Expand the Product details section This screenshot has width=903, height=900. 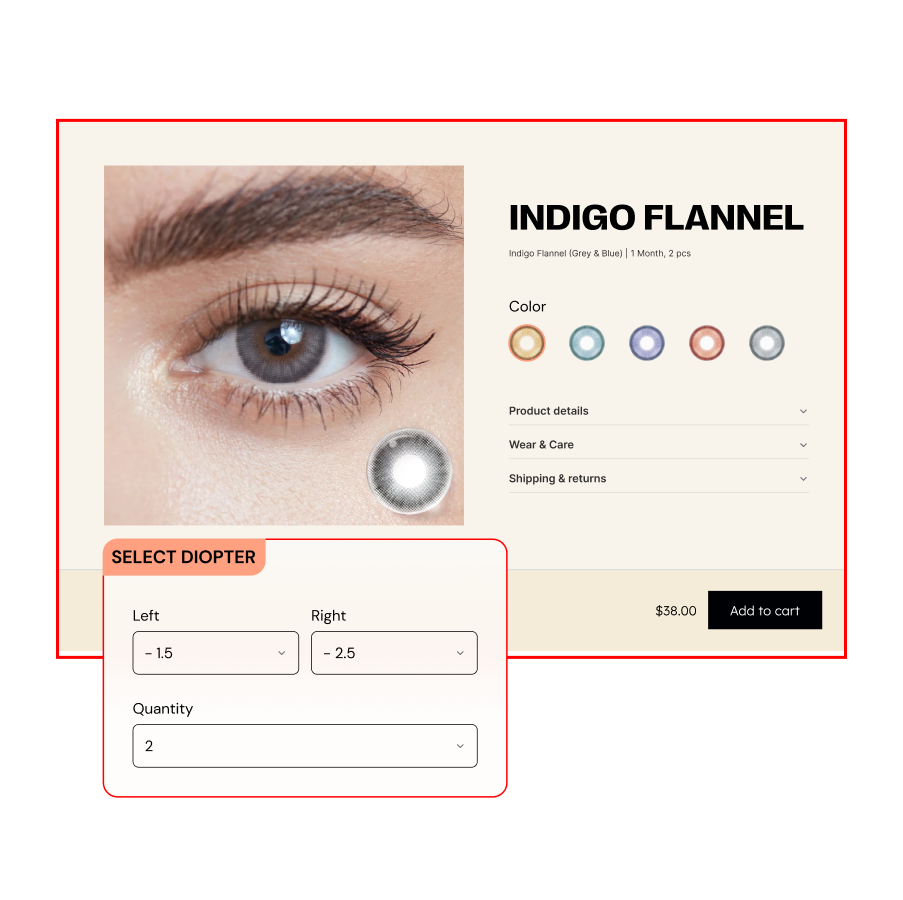[x=658, y=411]
